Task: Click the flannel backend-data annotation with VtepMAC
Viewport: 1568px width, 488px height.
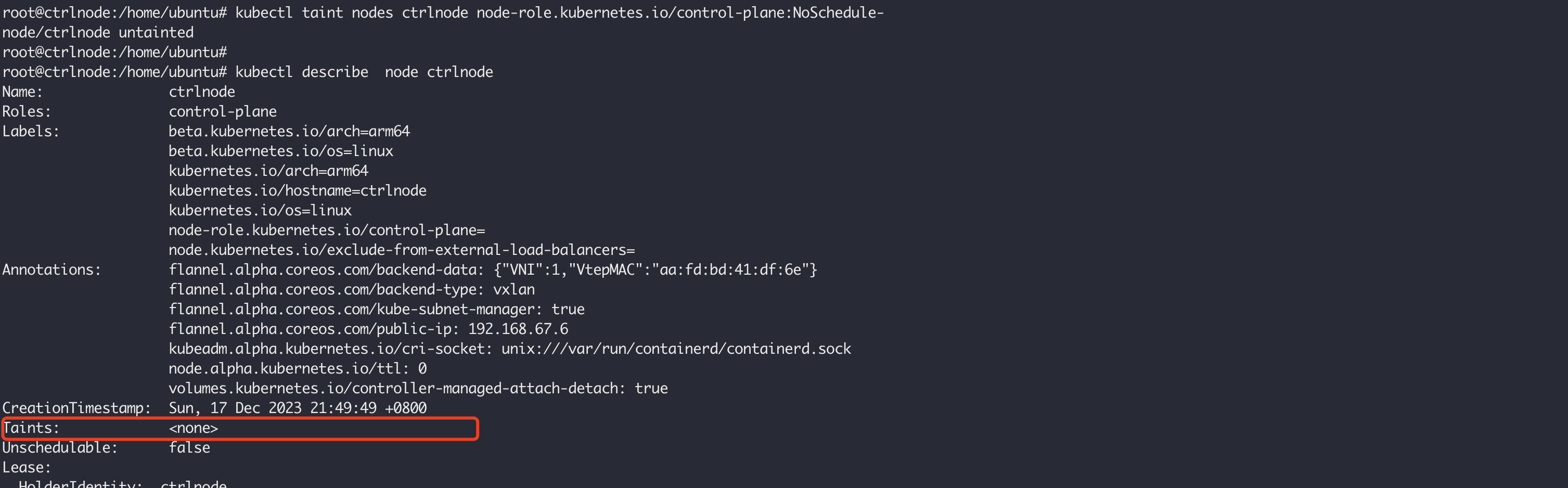Action: pos(493,270)
